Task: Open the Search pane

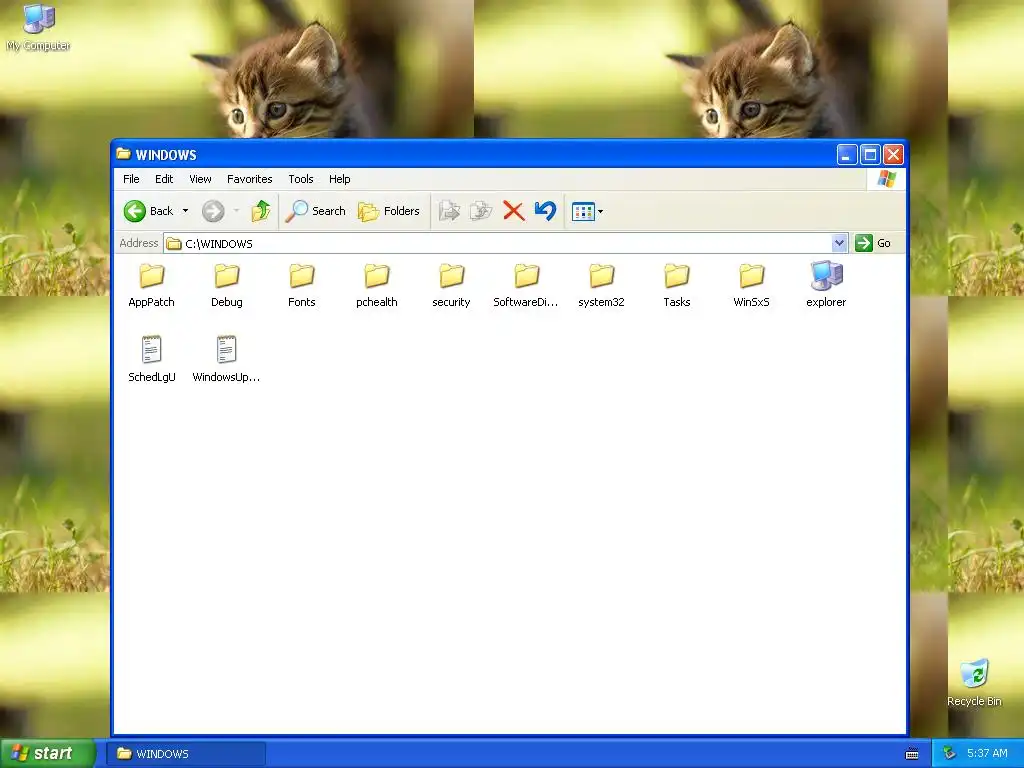Action: click(315, 211)
